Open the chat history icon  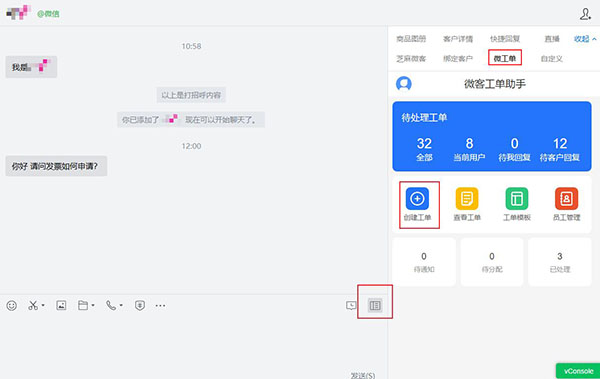(x=351, y=305)
